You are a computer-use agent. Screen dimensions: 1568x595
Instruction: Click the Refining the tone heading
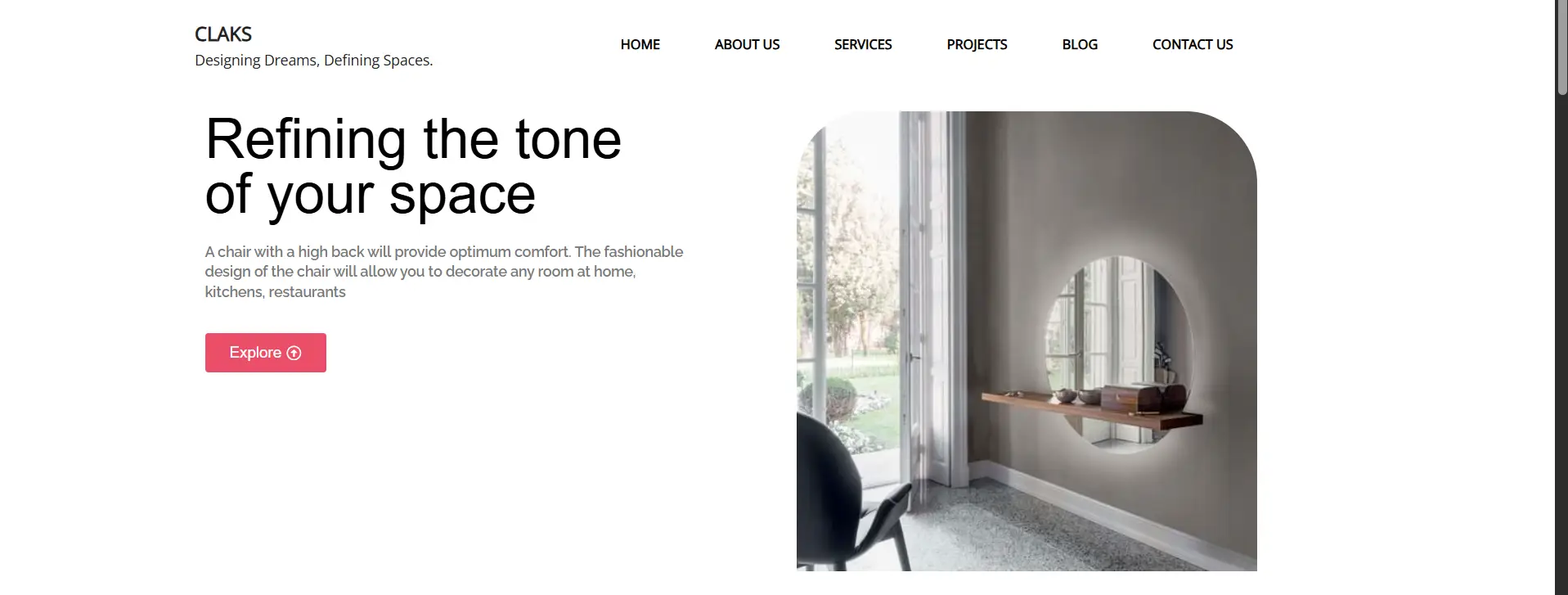pyautogui.click(x=413, y=166)
